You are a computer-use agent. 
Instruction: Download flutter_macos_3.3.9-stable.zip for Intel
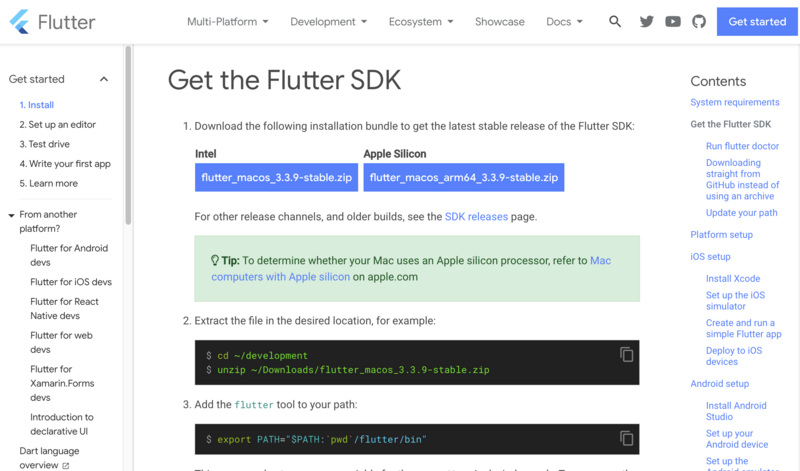pyautogui.click(x=276, y=177)
